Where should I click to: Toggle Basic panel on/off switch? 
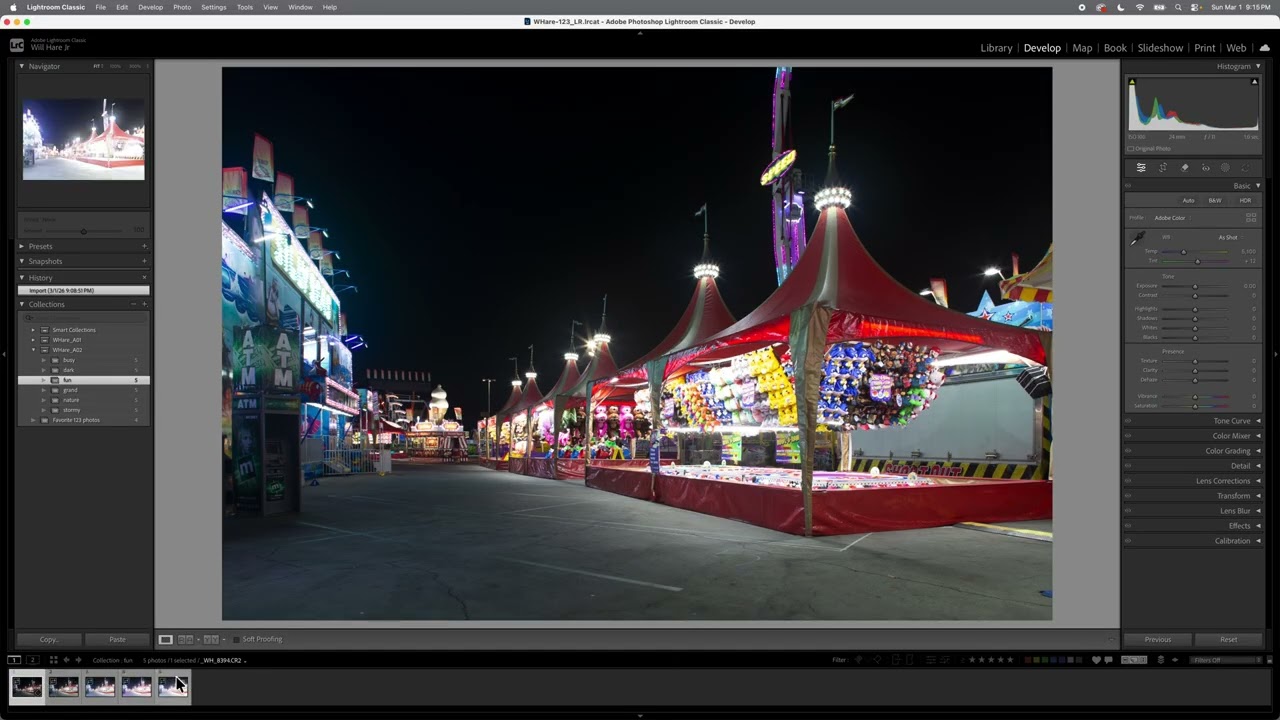click(1128, 186)
